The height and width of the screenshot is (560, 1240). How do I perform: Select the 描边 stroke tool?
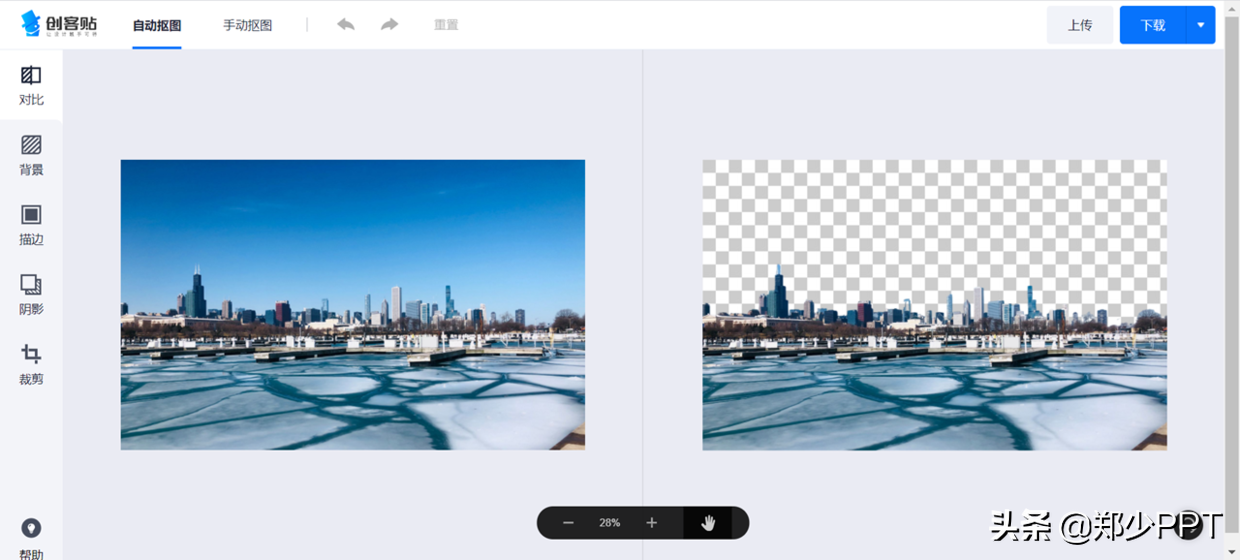click(31, 225)
